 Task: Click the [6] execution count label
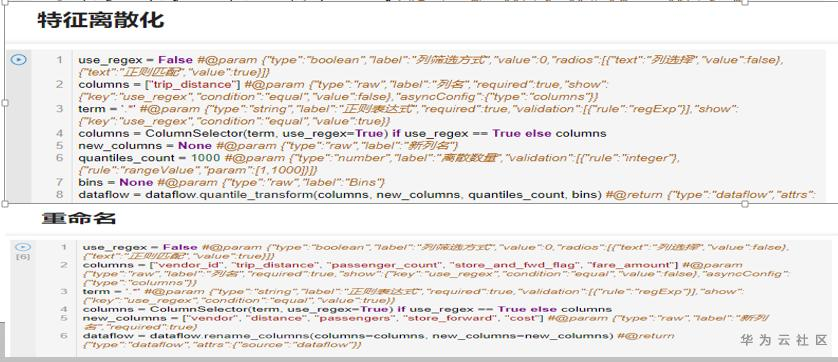pyautogui.click(x=23, y=257)
